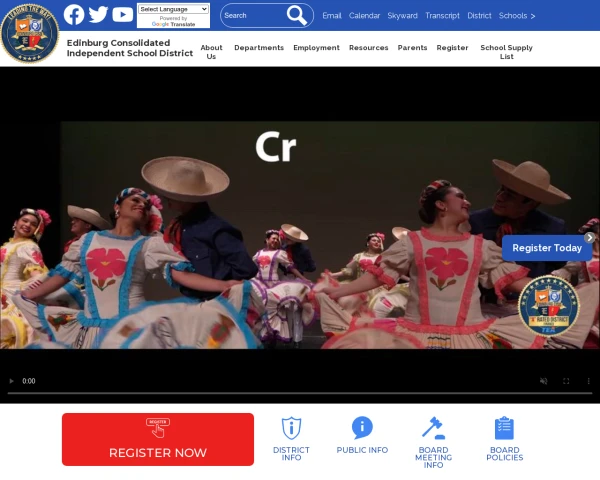Viewport: 600px width, 480px height.
Task: Open the Public Info speech bubble icon
Action: coord(362,428)
